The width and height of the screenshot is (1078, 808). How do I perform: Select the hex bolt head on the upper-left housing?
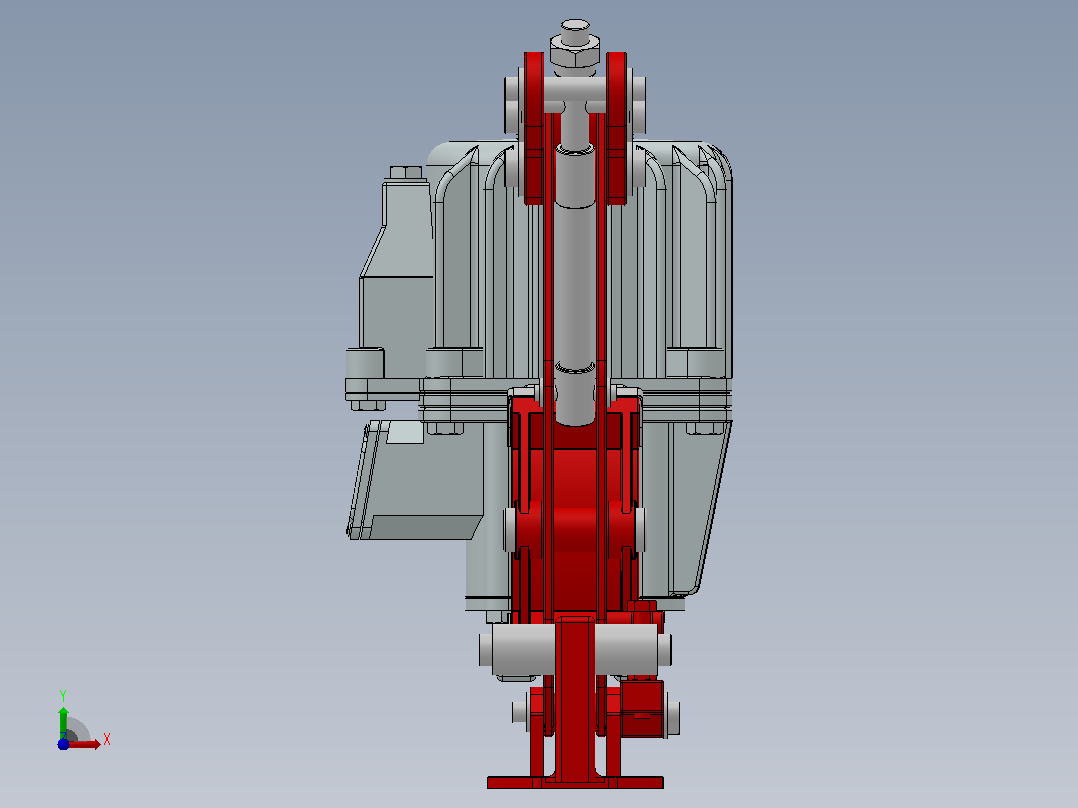406,173
